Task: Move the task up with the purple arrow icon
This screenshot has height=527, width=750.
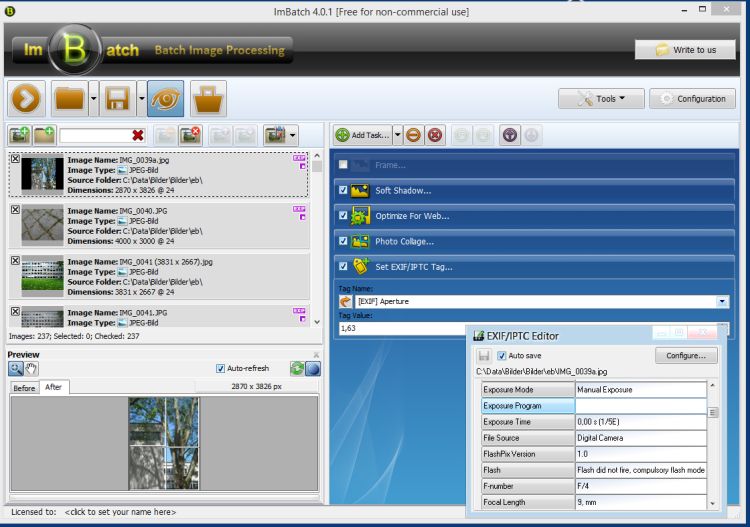Action: [510, 135]
